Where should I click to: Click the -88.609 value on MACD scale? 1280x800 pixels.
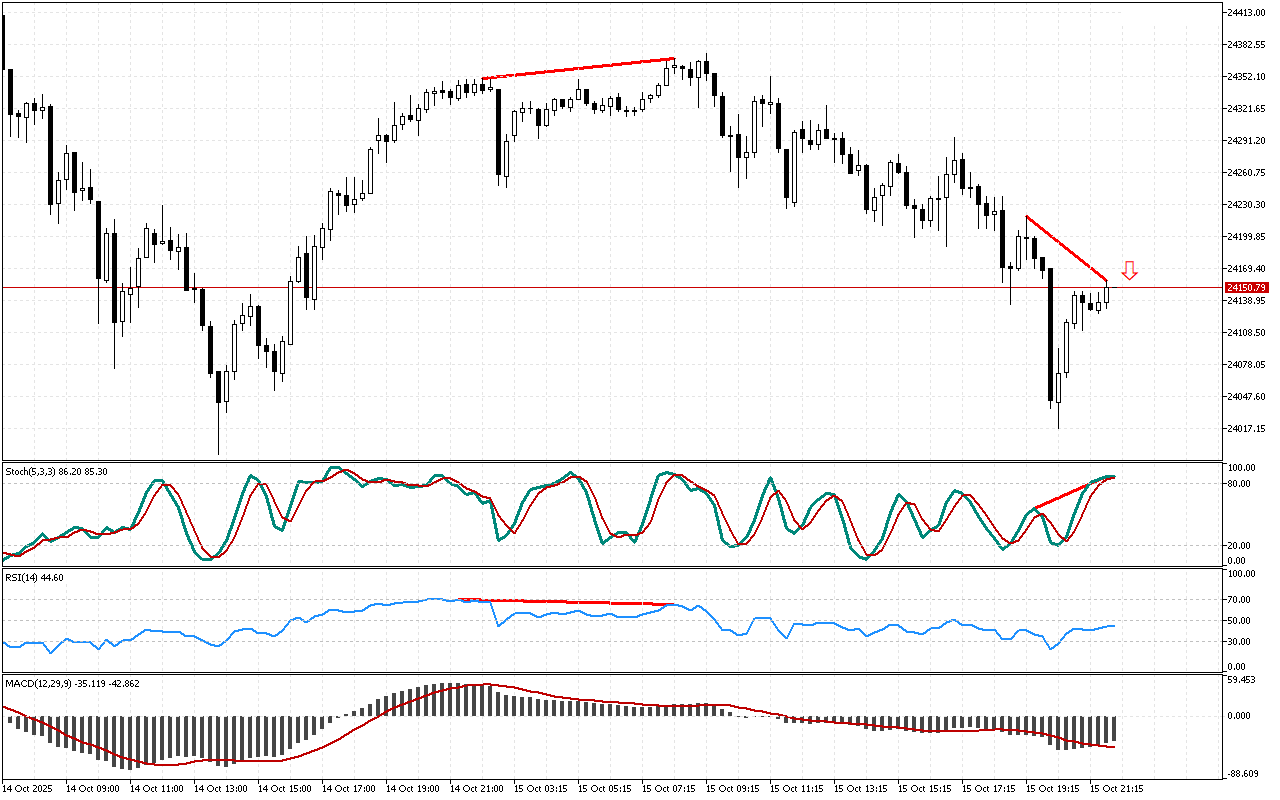1244,772
